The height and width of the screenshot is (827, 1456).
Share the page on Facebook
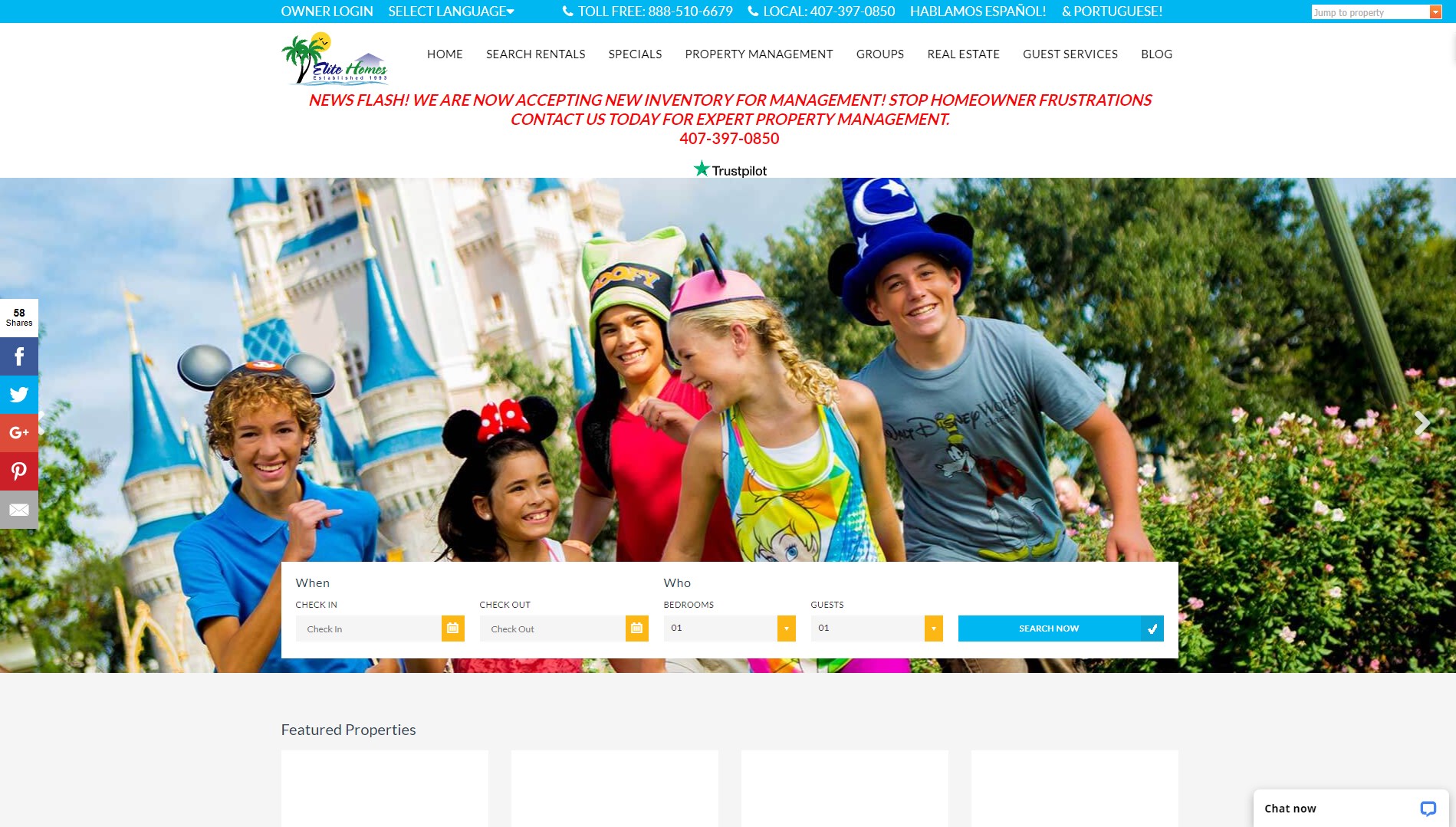19,356
